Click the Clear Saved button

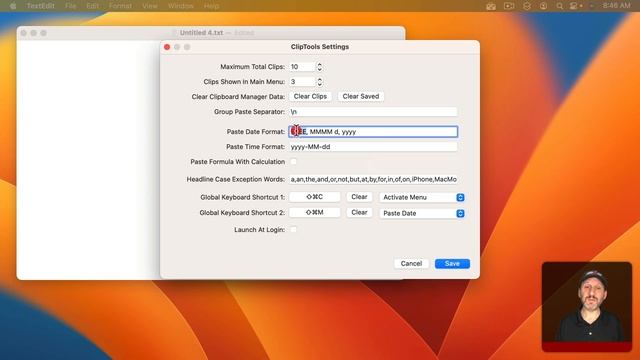(x=361, y=96)
